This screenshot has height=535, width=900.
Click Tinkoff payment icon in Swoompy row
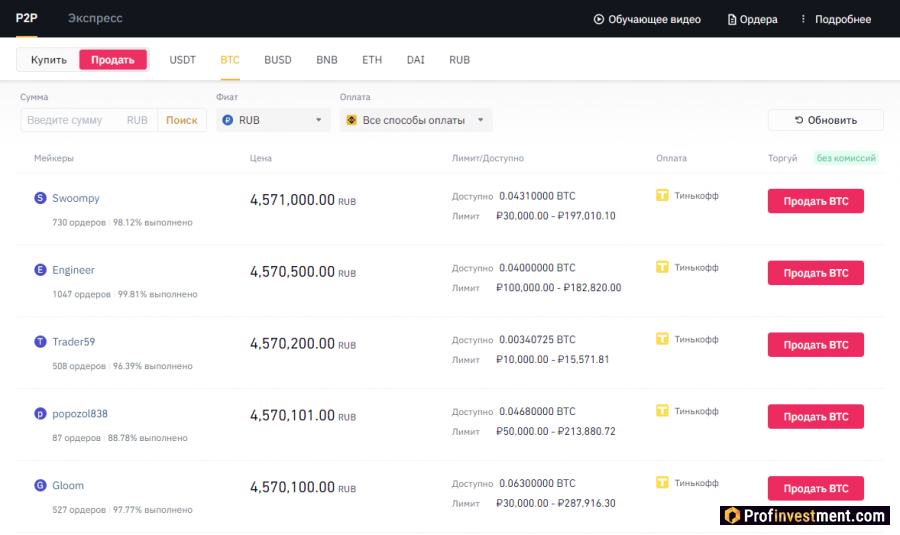point(662,195)
